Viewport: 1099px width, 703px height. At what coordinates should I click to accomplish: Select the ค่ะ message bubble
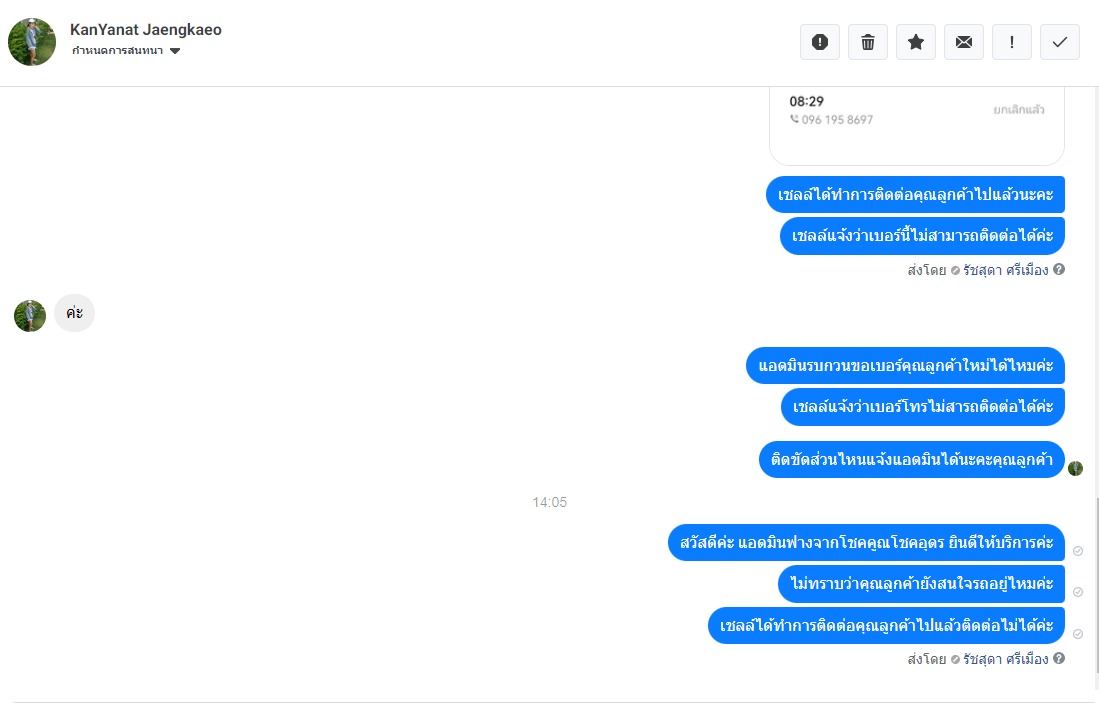coord(74,313)
